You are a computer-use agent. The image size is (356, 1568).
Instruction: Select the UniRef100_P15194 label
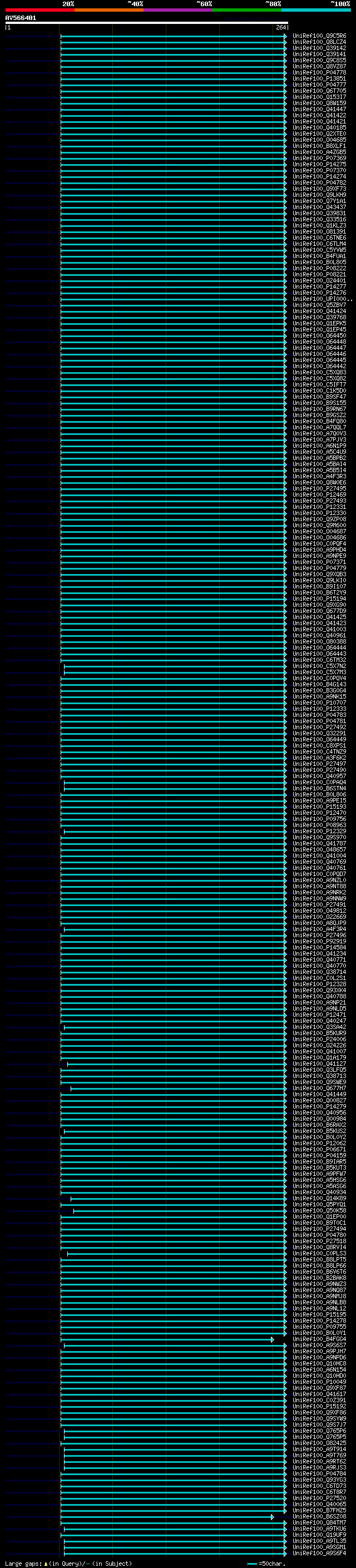(x=319, y=599)
